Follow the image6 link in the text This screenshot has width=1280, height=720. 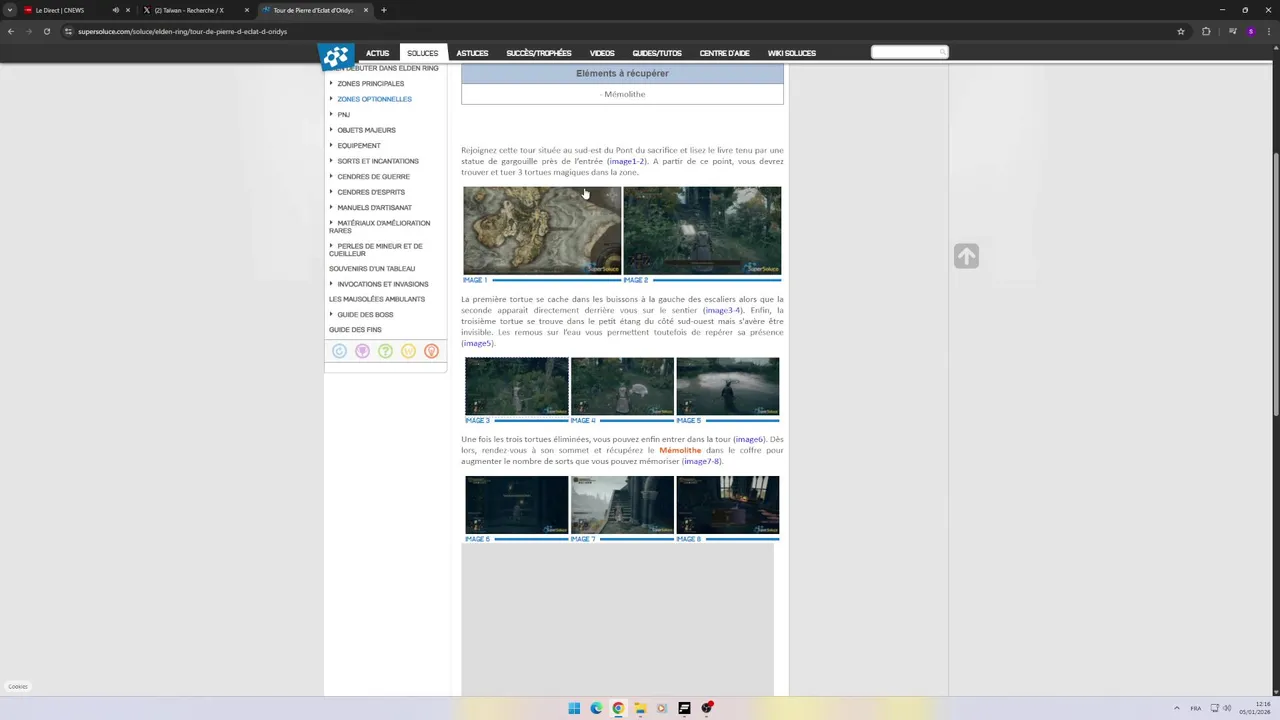(749, 439)
